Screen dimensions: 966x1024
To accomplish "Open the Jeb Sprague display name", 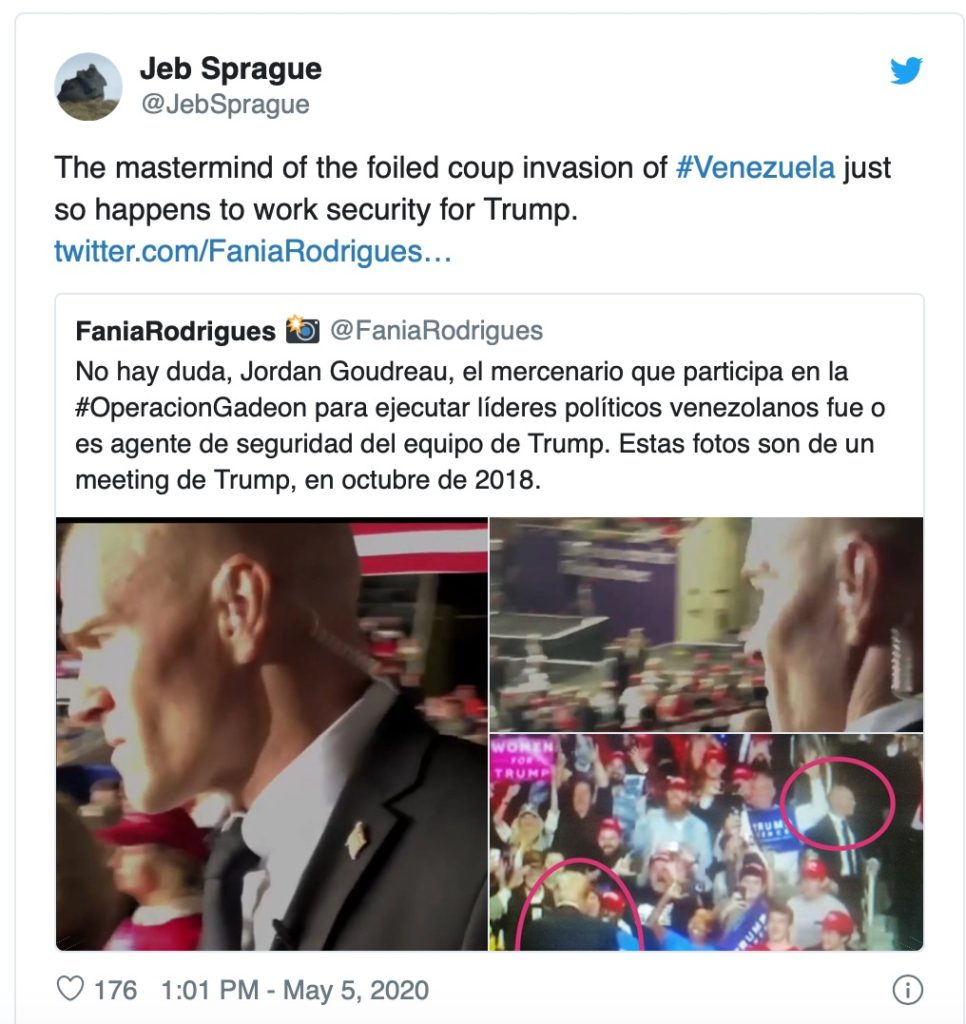I will coord(231,69).
